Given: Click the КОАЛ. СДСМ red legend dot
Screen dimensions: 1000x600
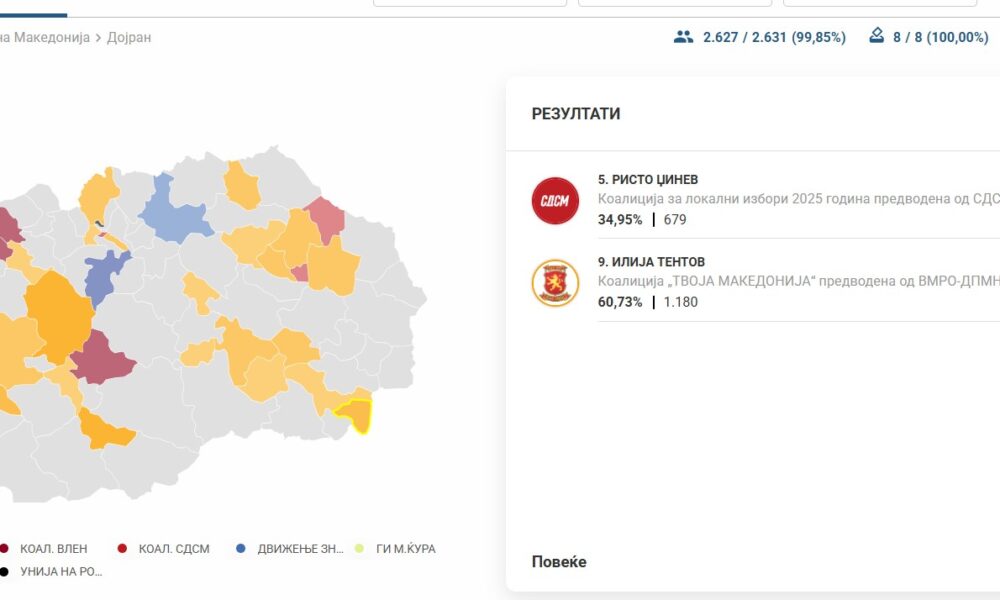Looking at the screenshot, I should coord(122,548).
